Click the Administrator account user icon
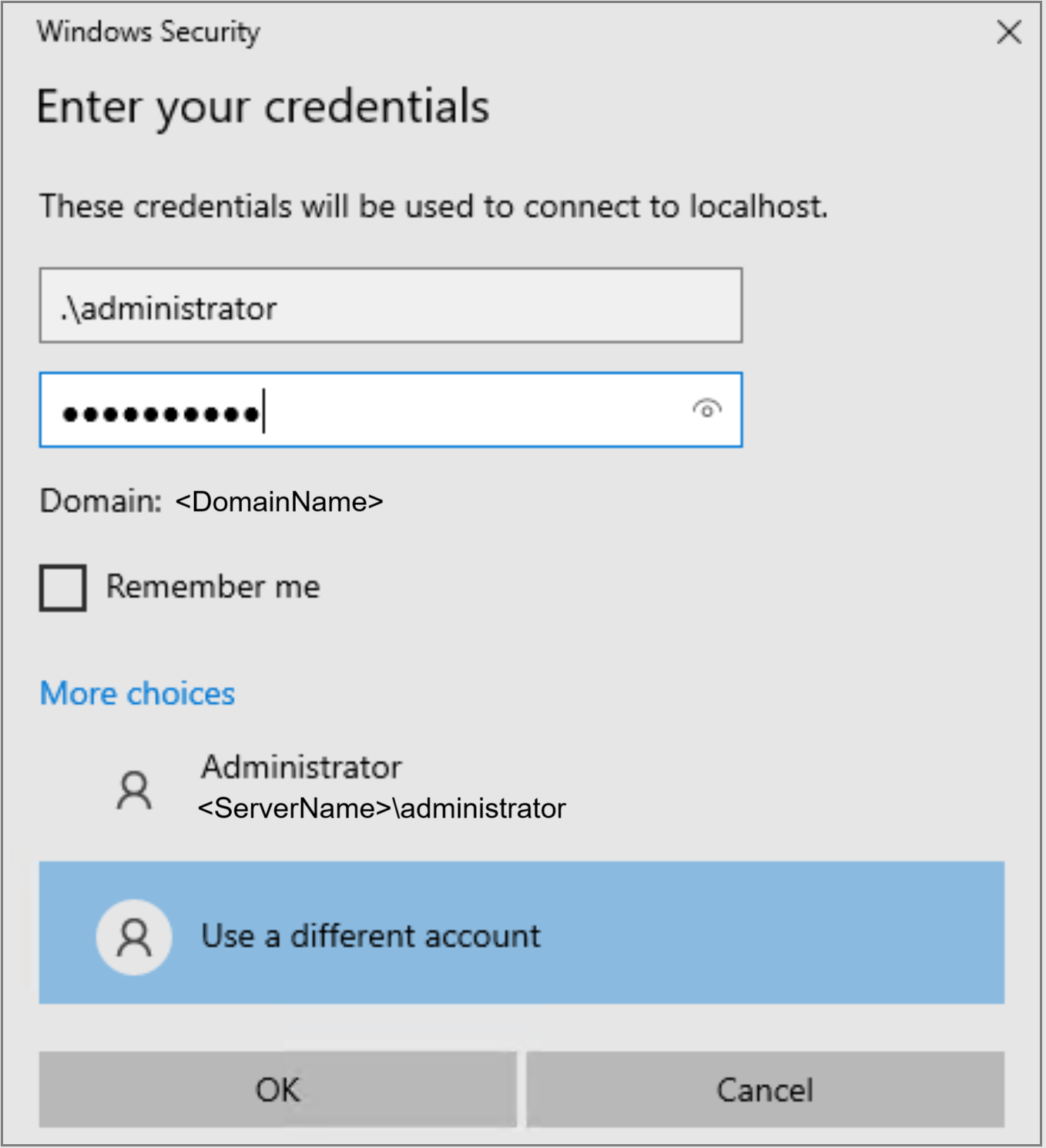This screenshot has height=1148, width=1046. tap(134, 790)
